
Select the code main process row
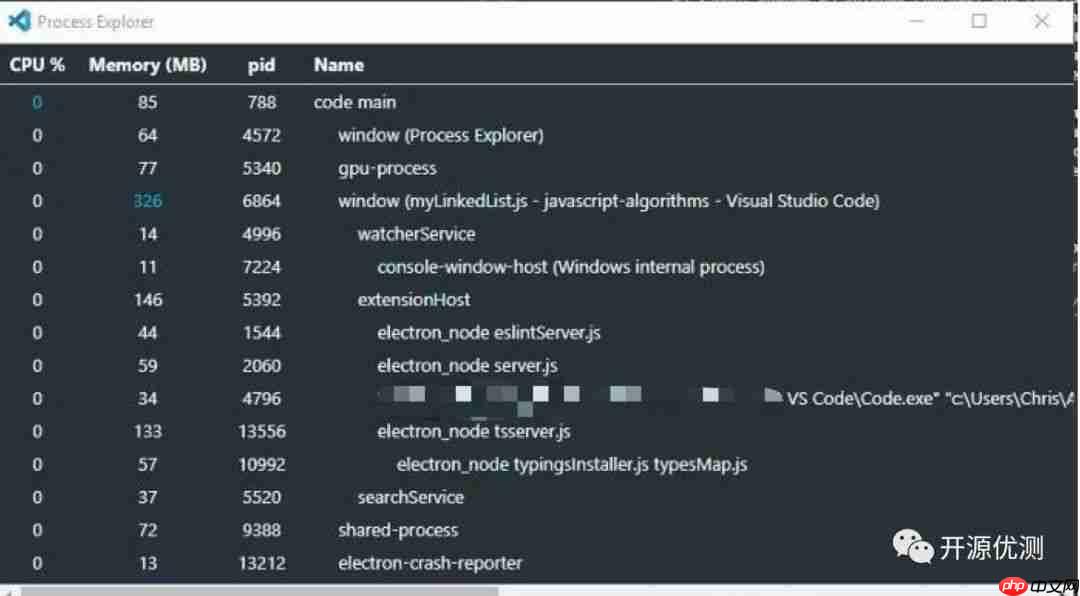354,102
